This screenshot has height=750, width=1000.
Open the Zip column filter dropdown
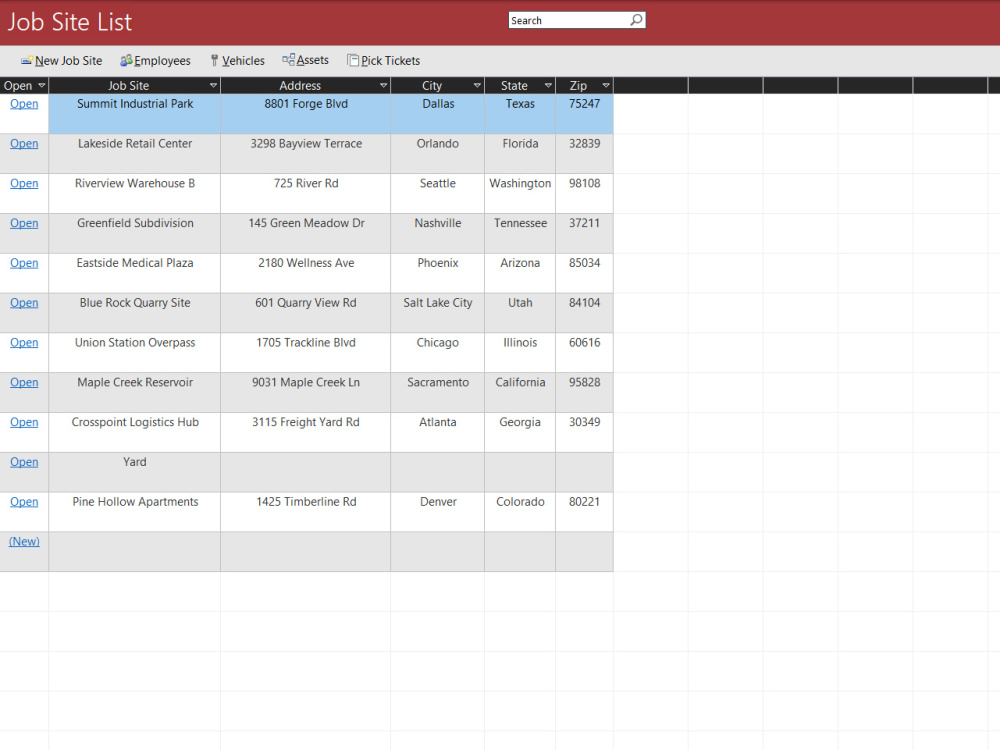[x=606, y=85]
